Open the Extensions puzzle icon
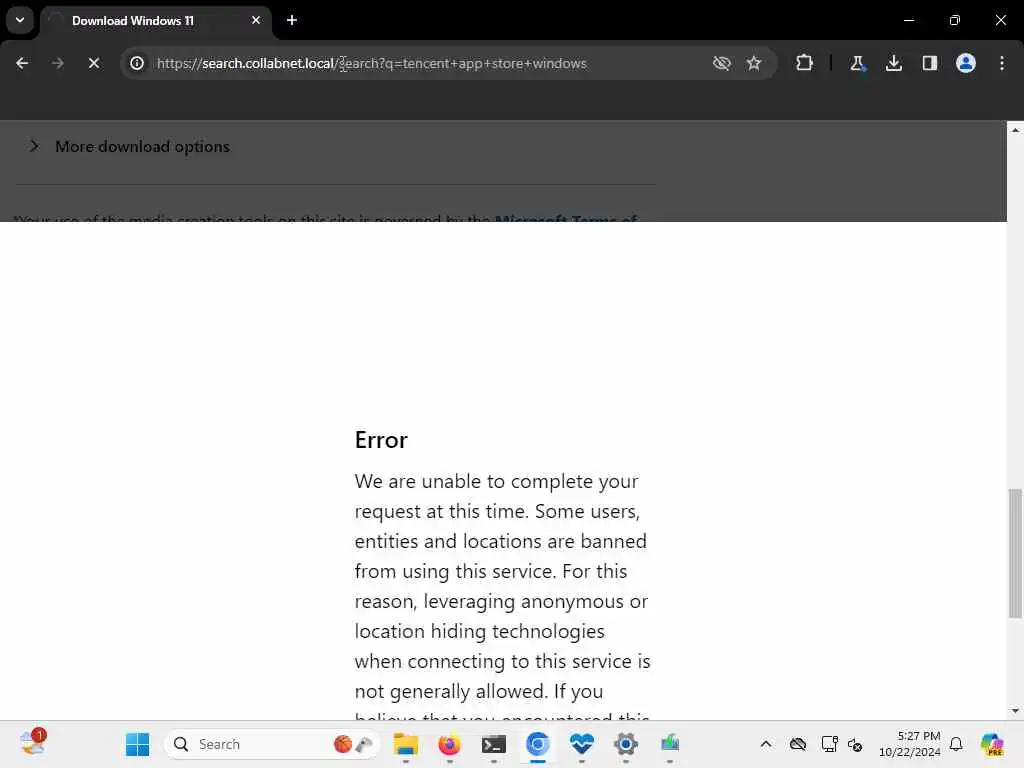Screen dimensions: 1024x768 point(804,63)
